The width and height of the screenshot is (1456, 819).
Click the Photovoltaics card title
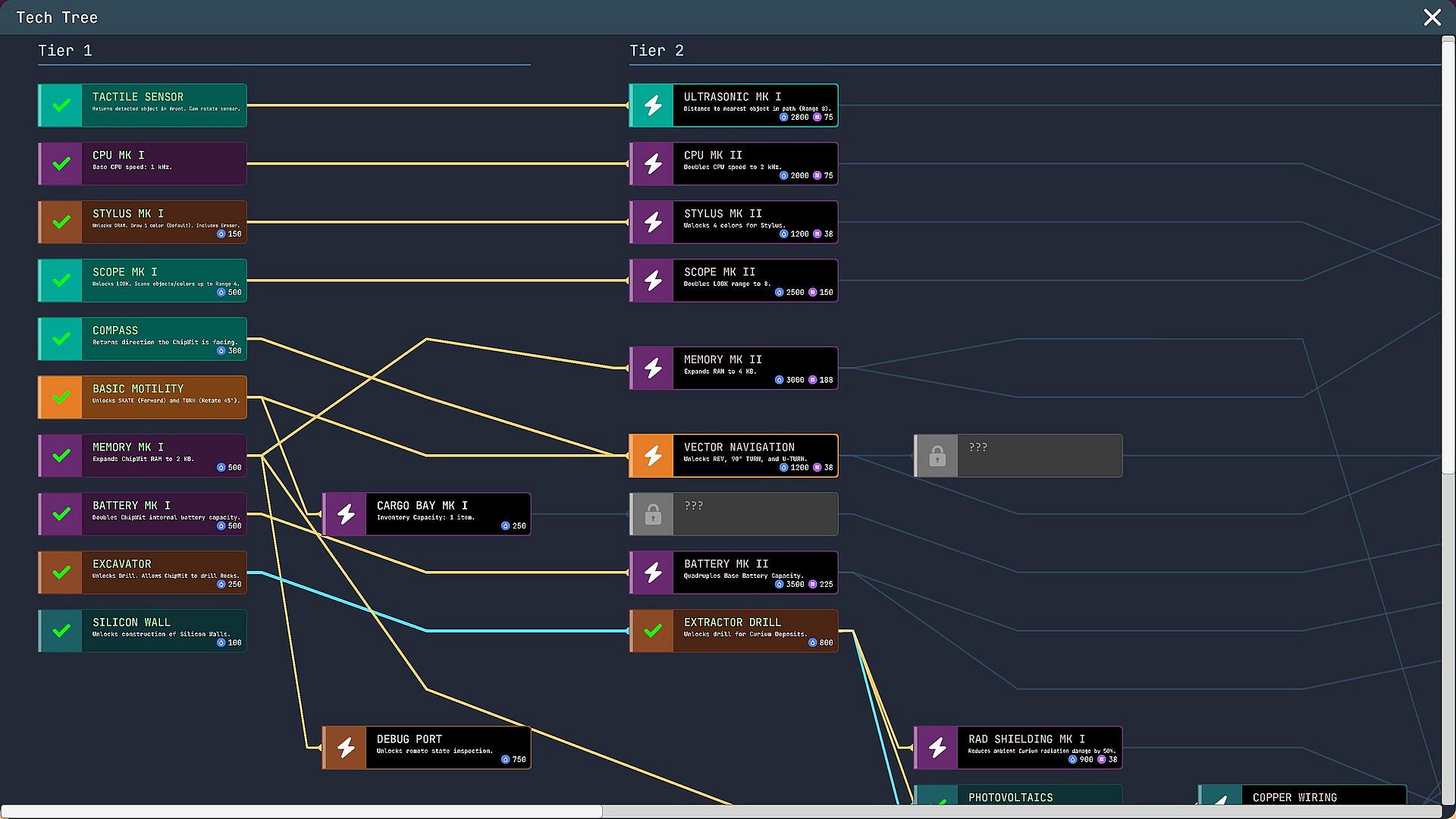(1010, 797)
